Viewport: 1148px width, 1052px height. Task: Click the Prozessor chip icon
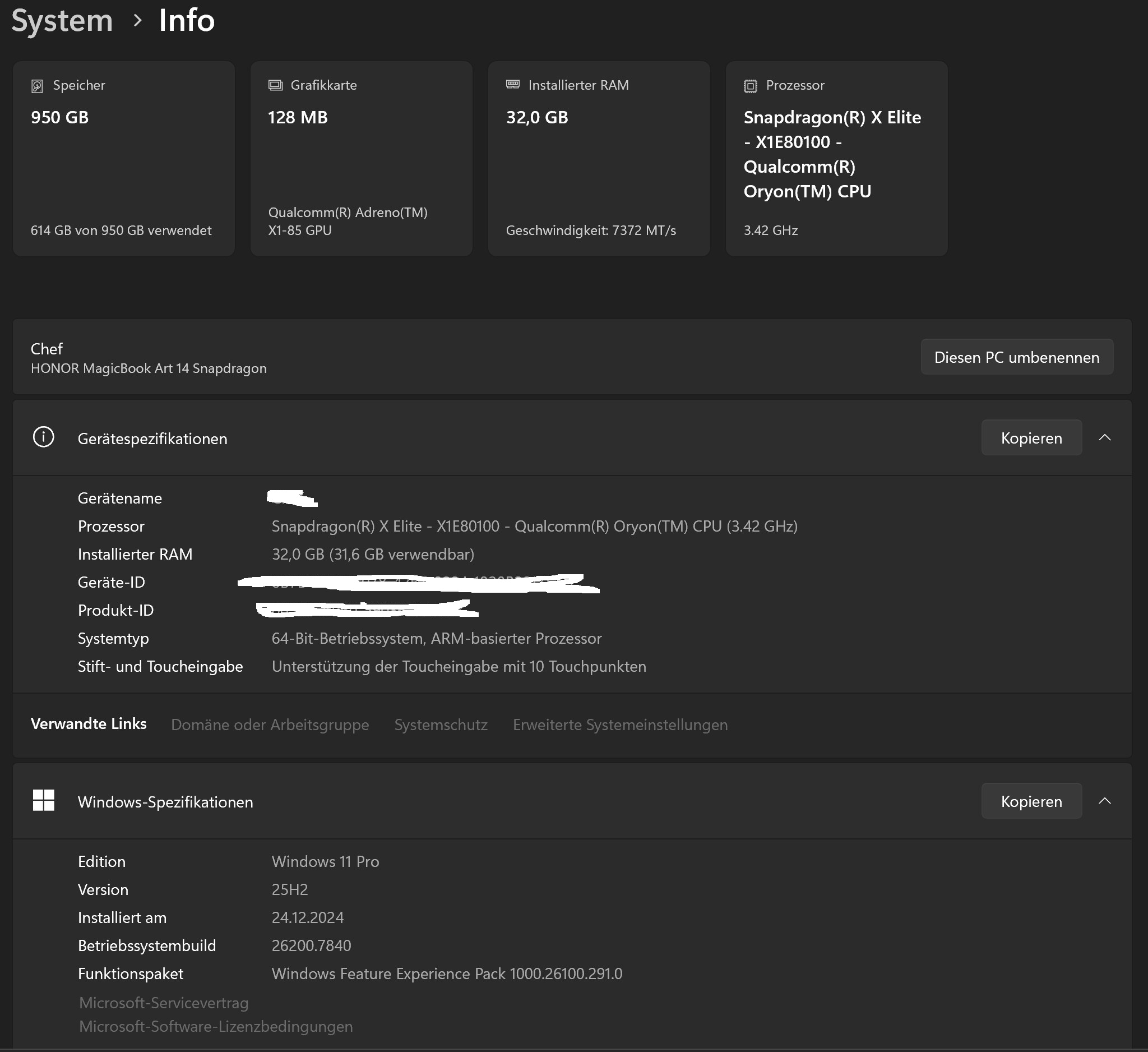click(751, 86)
